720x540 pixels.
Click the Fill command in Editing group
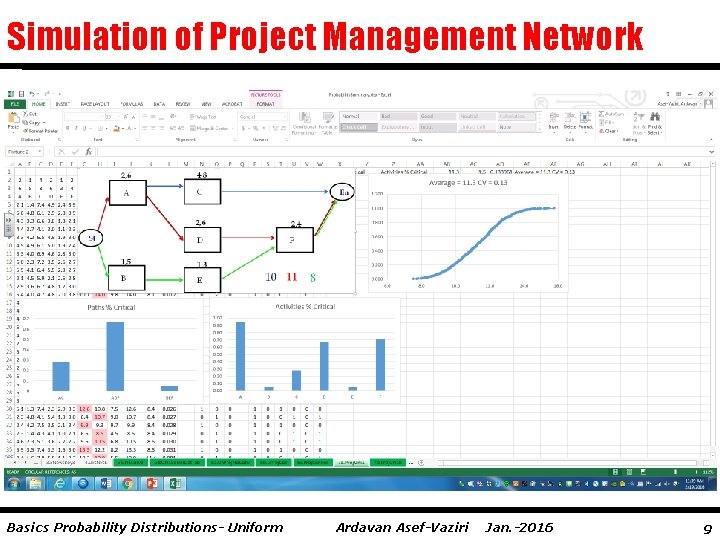point(607,123)
